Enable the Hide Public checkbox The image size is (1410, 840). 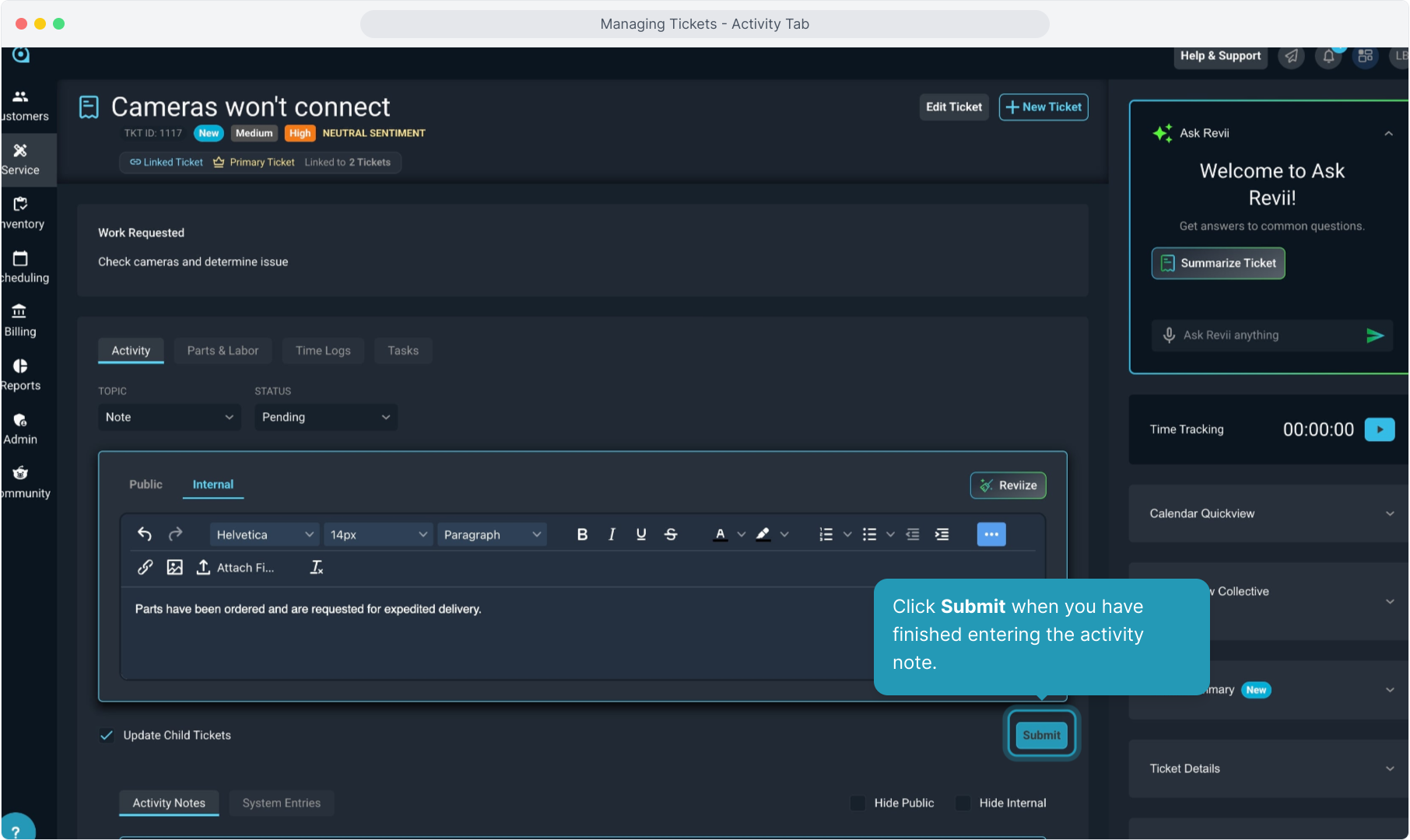pyautogui.click(x=858, y=803)
